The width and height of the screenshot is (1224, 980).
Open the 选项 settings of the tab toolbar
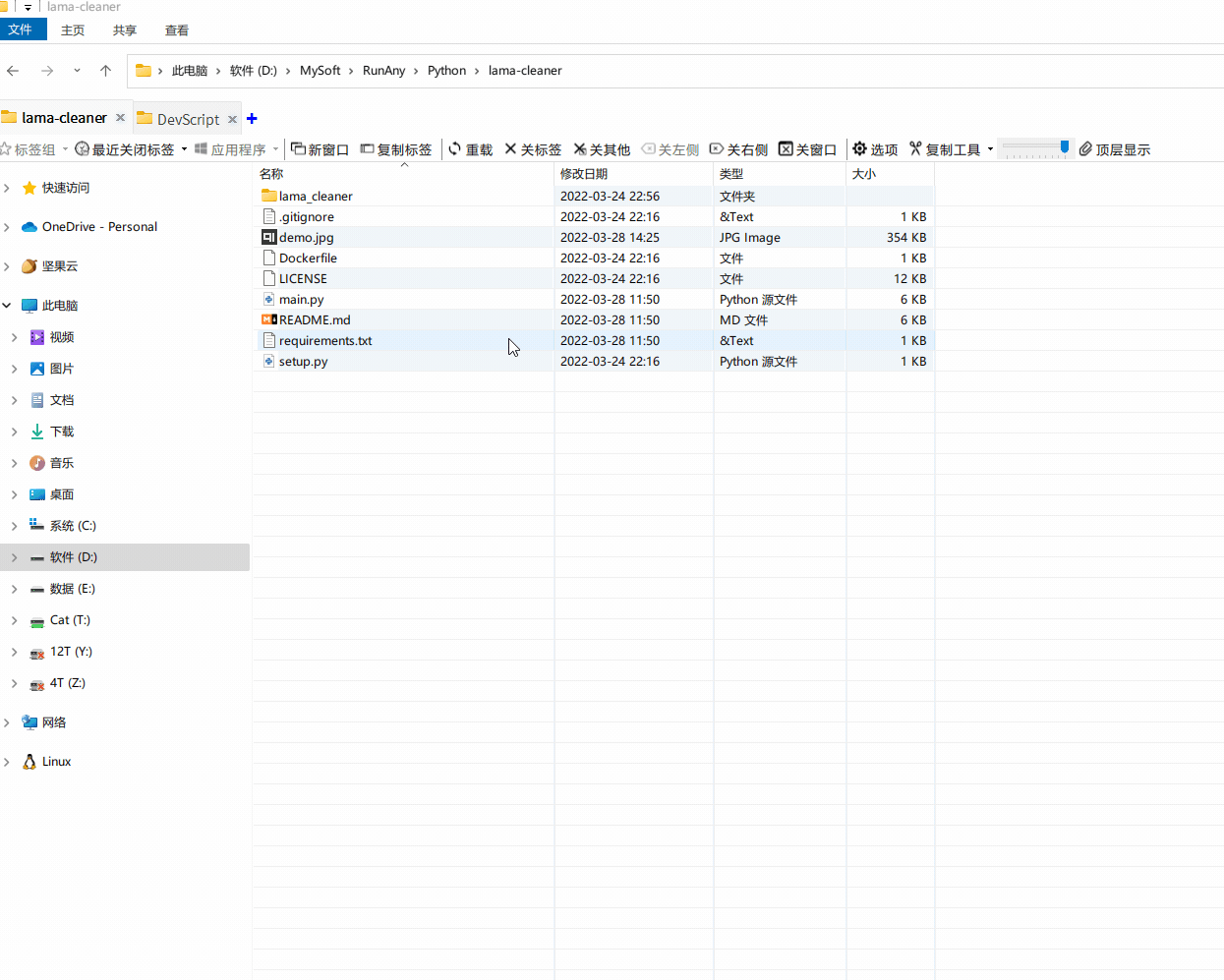point(875,148)
